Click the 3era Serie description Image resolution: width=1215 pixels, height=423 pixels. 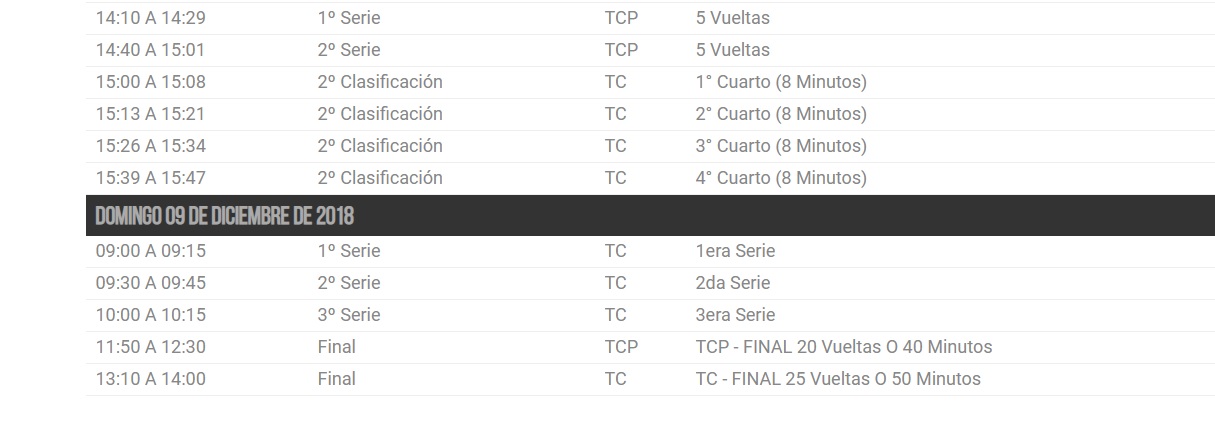pos(735,315)
